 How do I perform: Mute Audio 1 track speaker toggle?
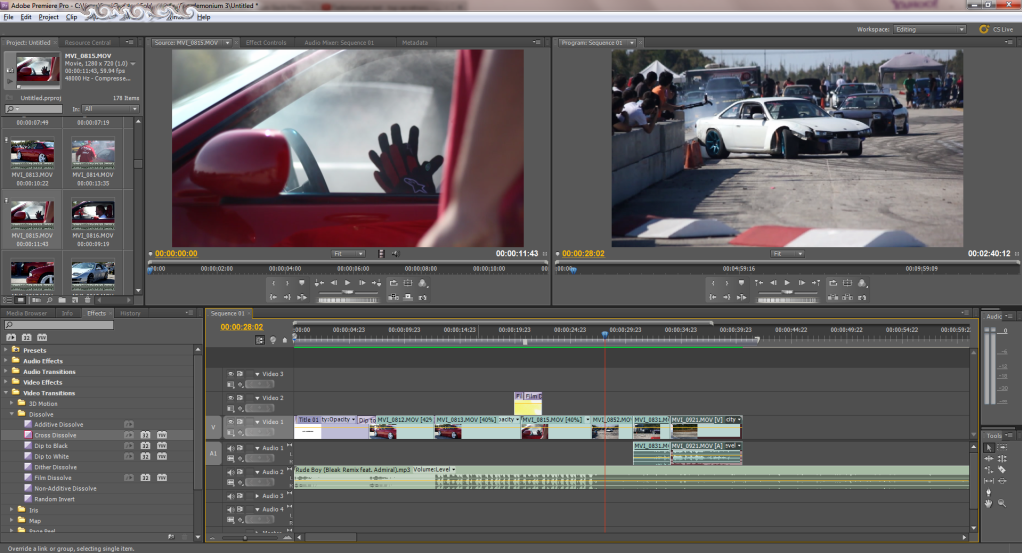point(231,448)
